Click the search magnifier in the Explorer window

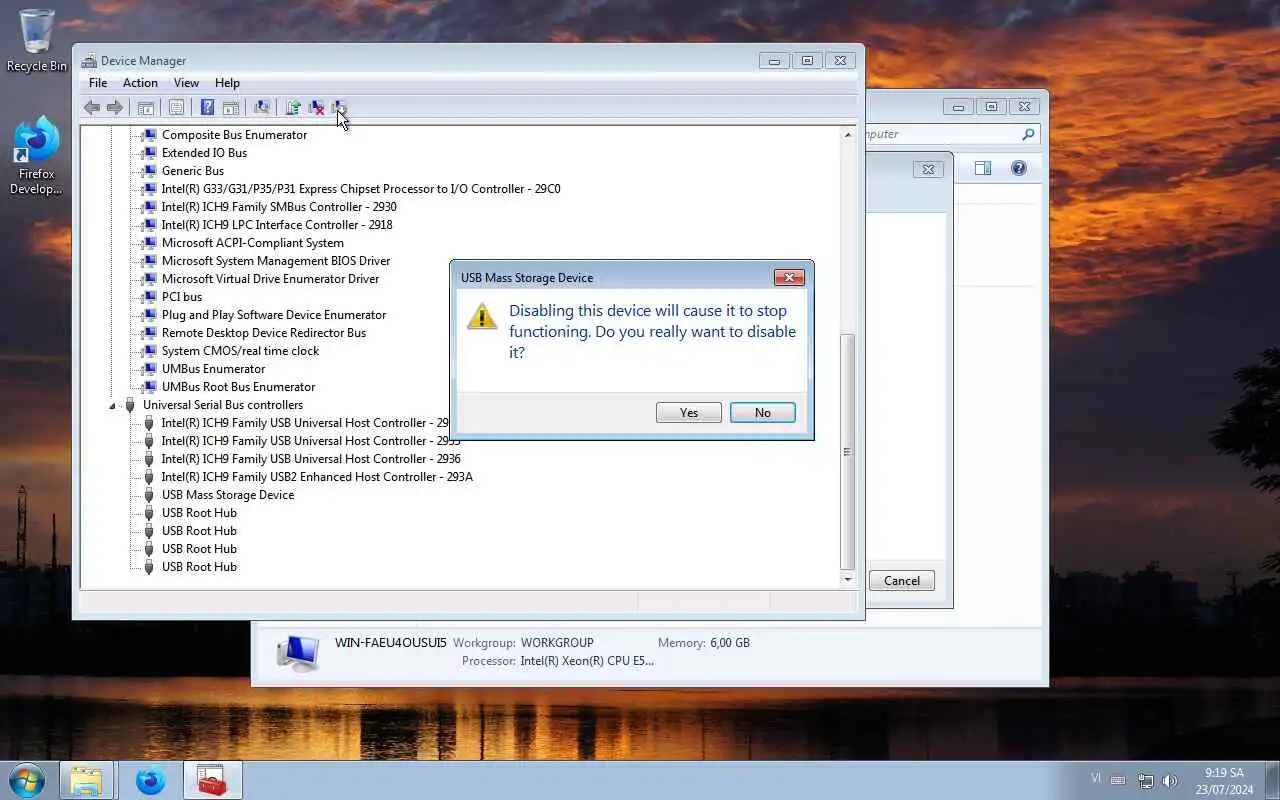tap(1028, 134)
